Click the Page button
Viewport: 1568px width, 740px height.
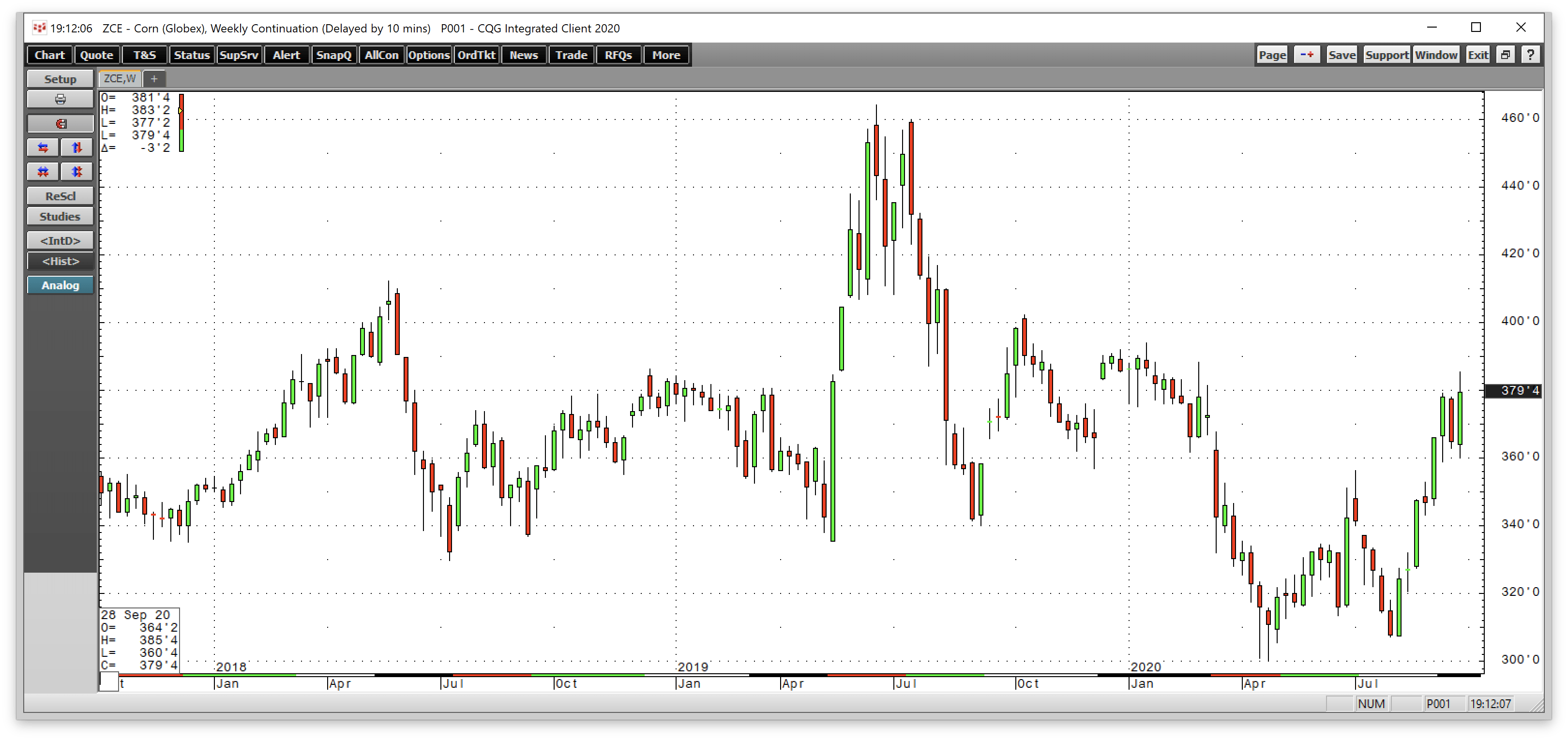[1272, 55]
